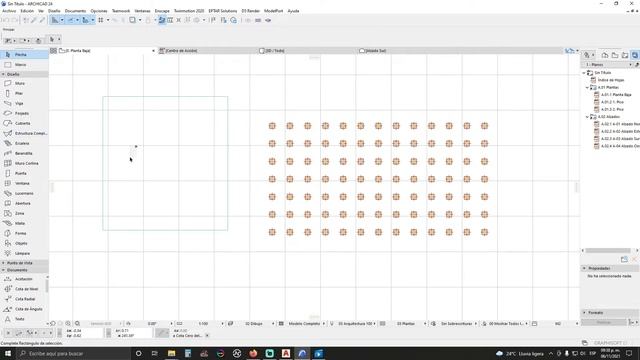Open the Teamwork menu

[x=121, y=11]
